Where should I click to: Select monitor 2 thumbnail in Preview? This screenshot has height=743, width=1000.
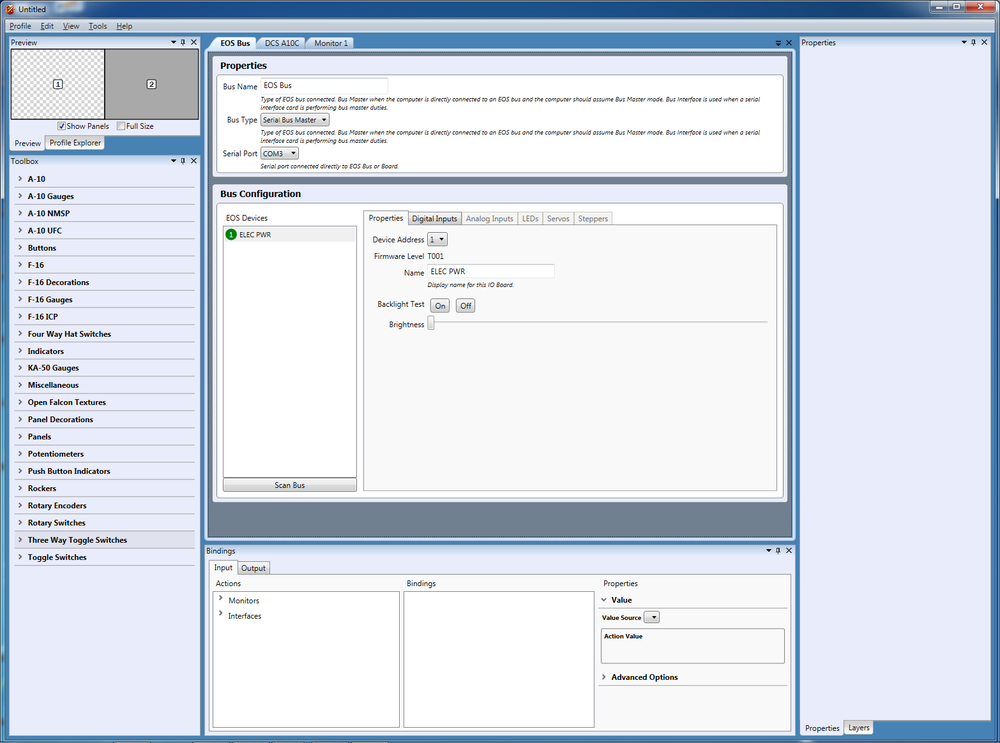(151, 84)
